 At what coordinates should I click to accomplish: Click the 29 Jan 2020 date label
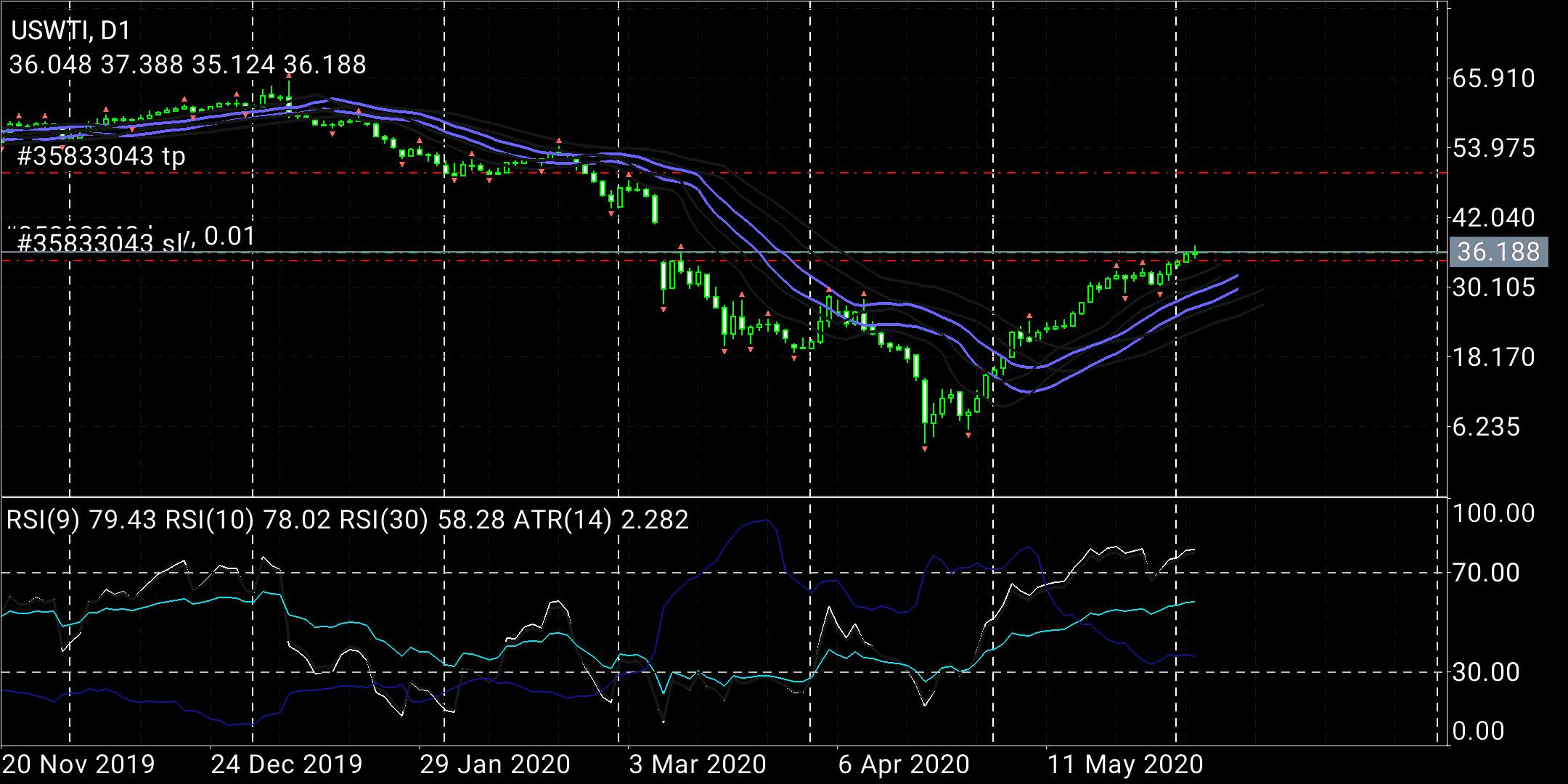pyautogui.click(x=495, y=764)
